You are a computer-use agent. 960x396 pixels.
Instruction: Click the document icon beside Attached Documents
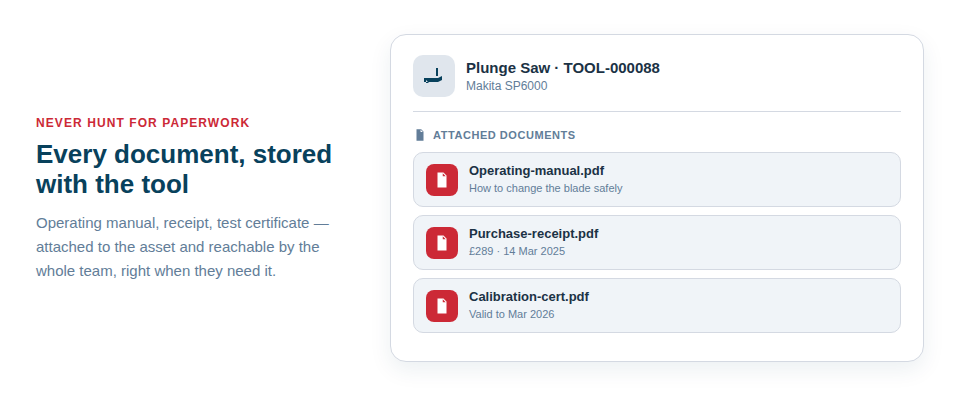[419, 135]
